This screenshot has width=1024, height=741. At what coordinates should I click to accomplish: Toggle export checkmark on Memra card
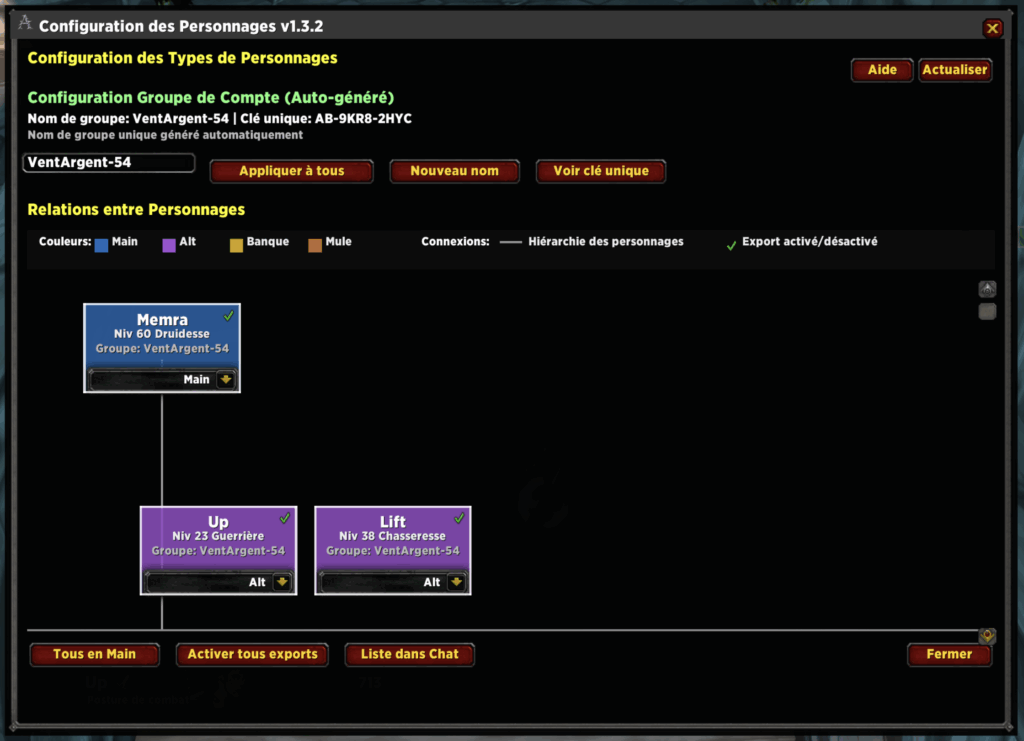(x=229, y=315)
